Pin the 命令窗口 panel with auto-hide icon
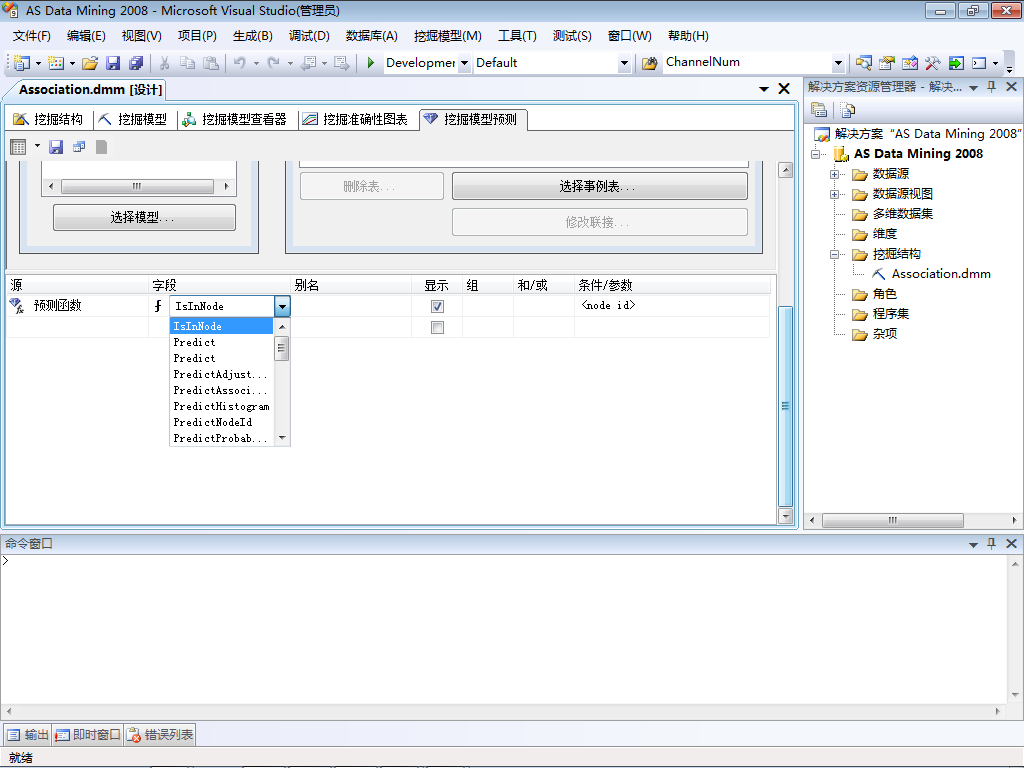Screen dimensions: 1024x768 point(991,543)
